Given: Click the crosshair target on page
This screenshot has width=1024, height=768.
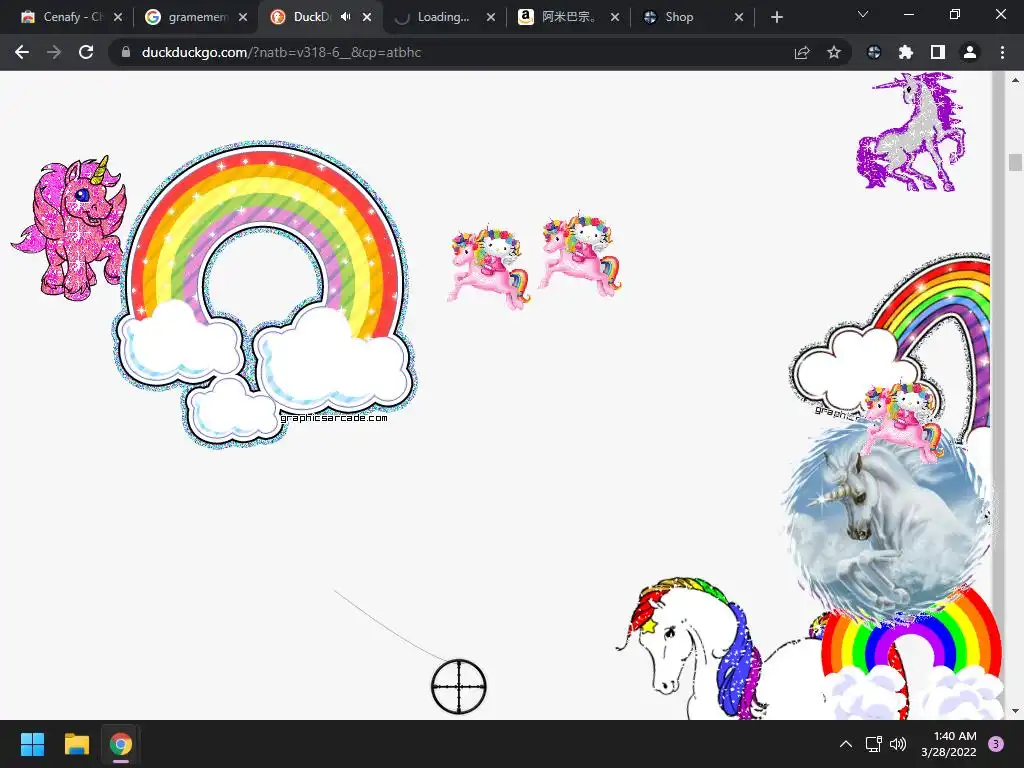Looking at the screenshot, I should (x=459, y=686).
